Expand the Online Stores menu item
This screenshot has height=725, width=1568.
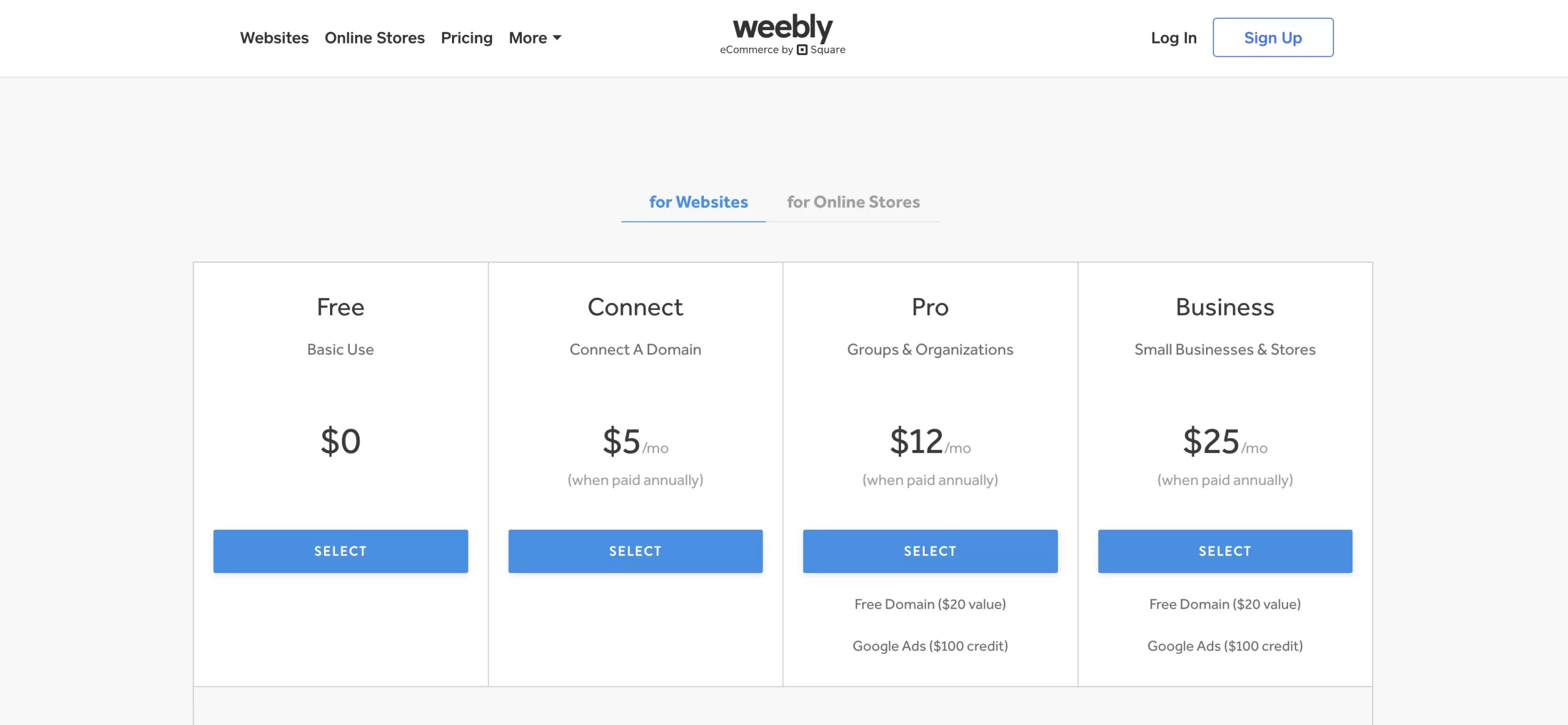[x=374, y=37]
